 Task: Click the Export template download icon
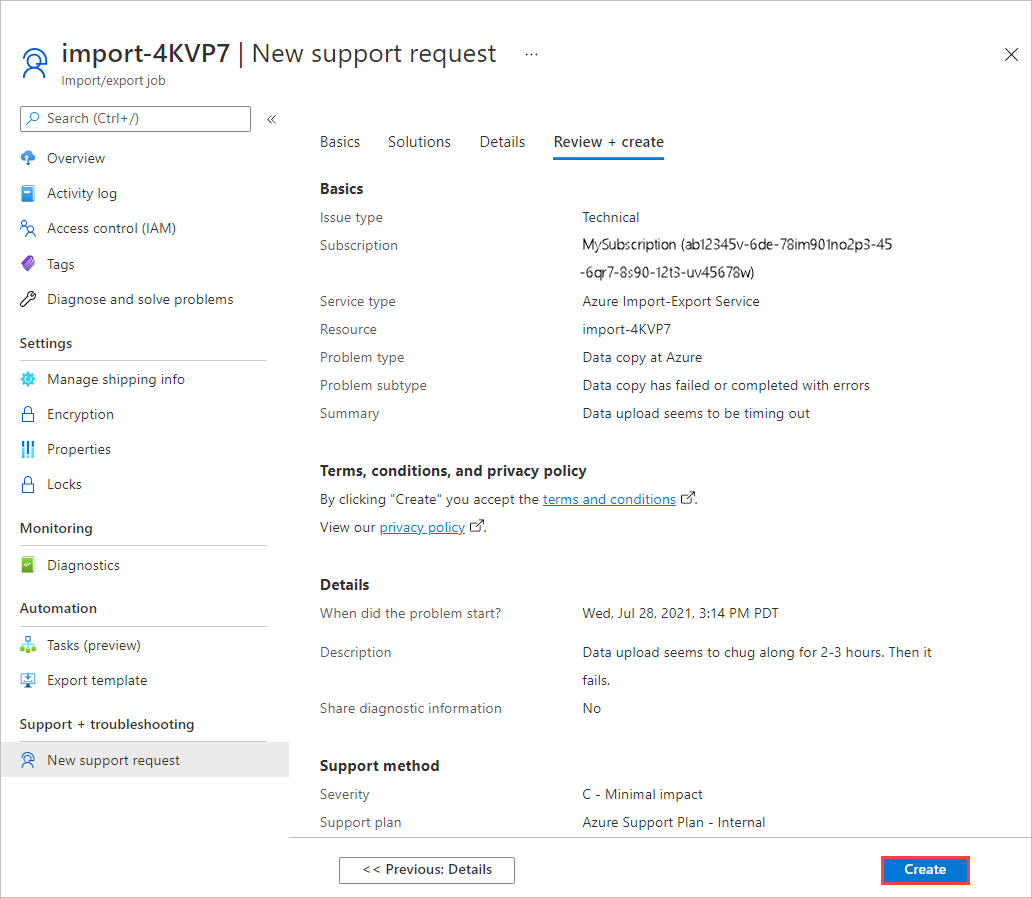pos(28,680)
